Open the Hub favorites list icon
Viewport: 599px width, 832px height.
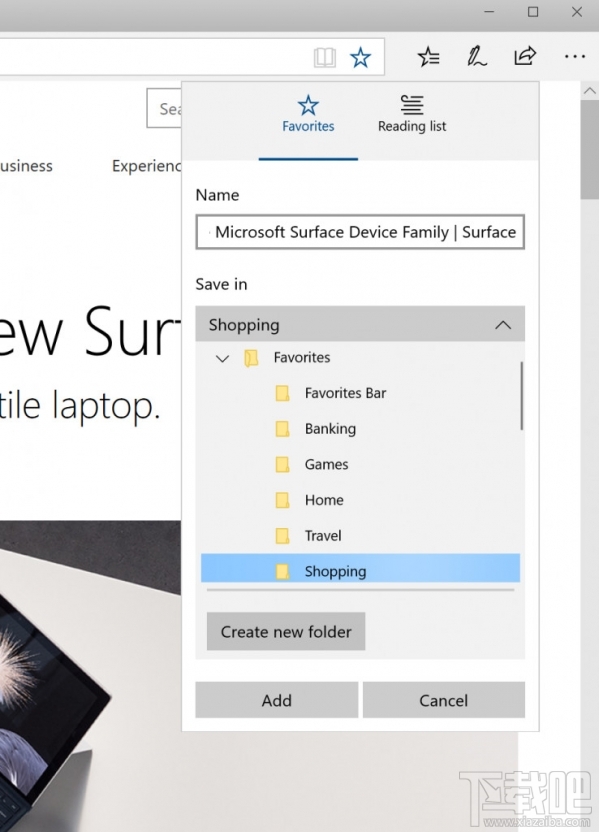(x=428, y=57)
